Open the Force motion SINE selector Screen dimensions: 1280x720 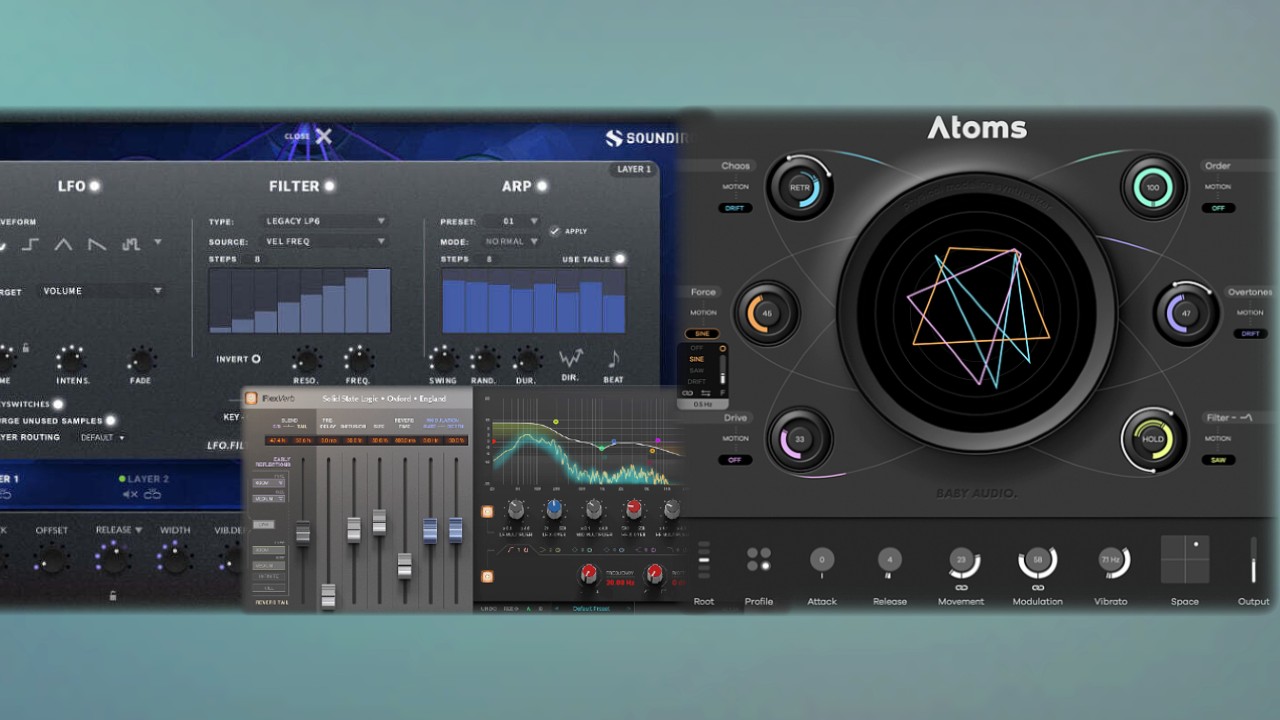point(702,334)
